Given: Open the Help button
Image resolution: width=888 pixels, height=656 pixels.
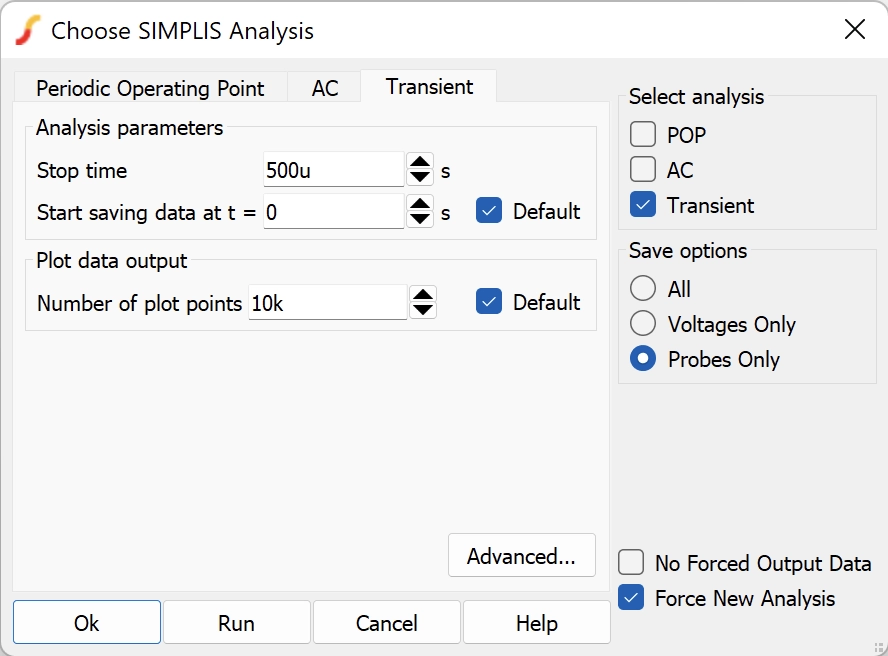Looking at the screenshot, I should (537, 623).
